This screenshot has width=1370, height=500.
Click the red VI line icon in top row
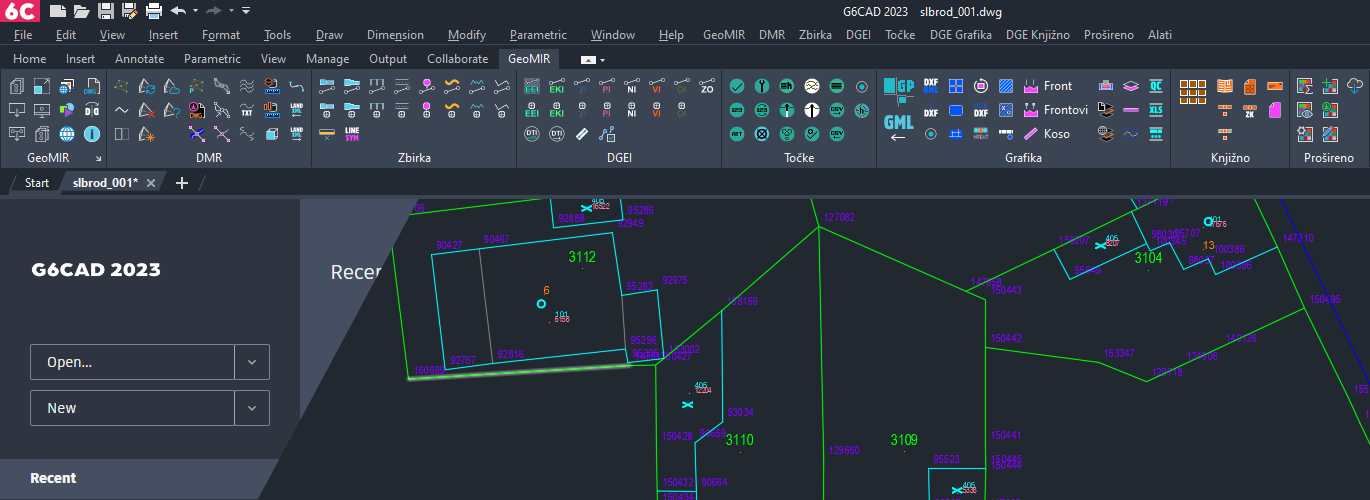click(657, 86)
